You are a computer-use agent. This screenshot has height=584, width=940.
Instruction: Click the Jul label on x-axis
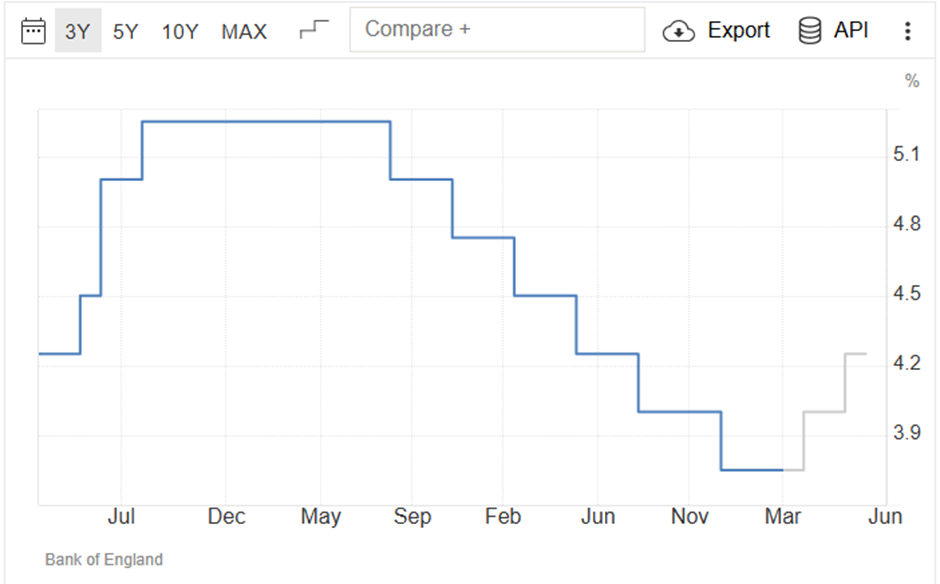(121, 516)
